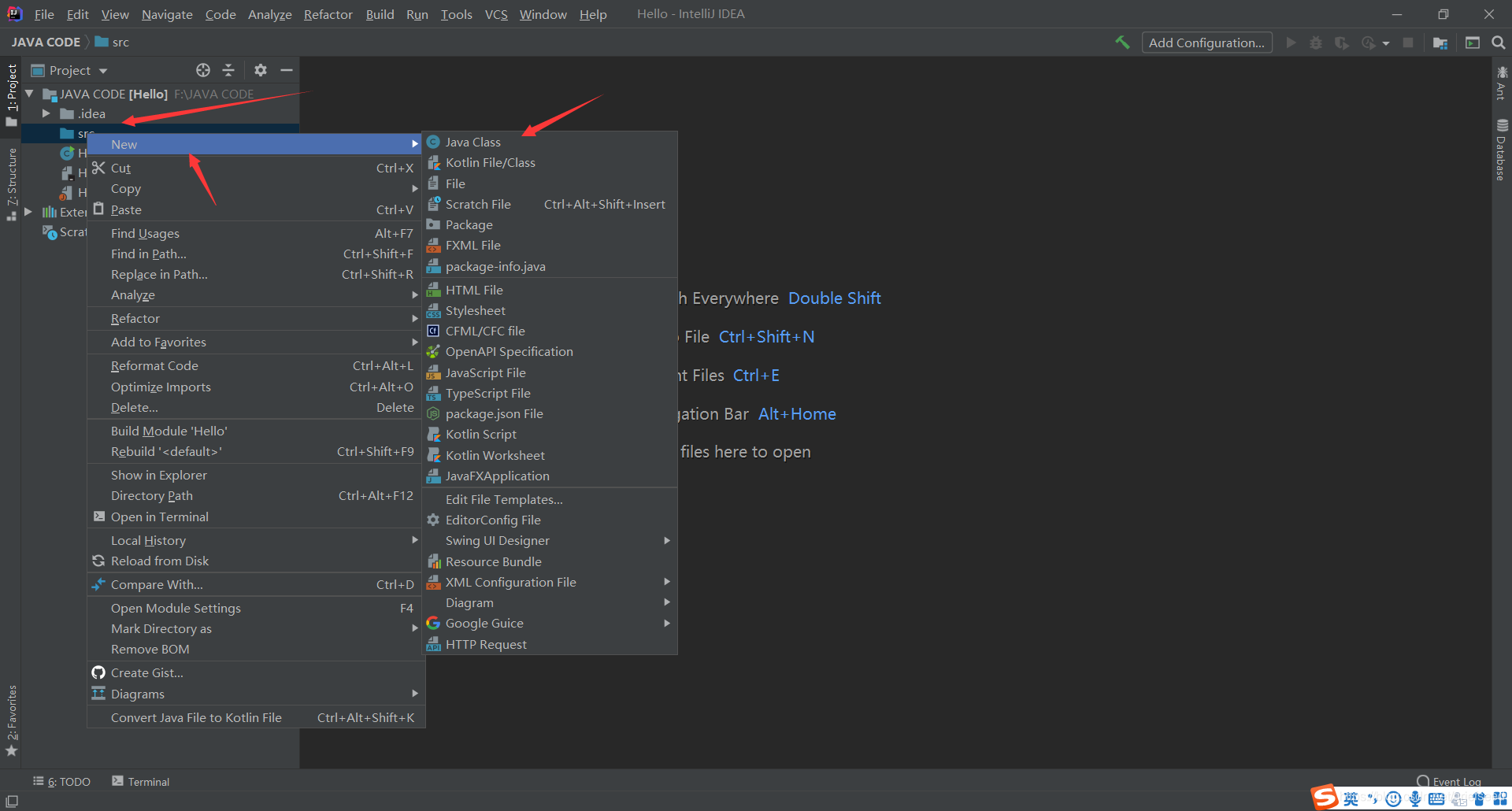This screenshot has height=811, width=1512.
Task: Open the Project view dropdown
Action: (69, 70)
